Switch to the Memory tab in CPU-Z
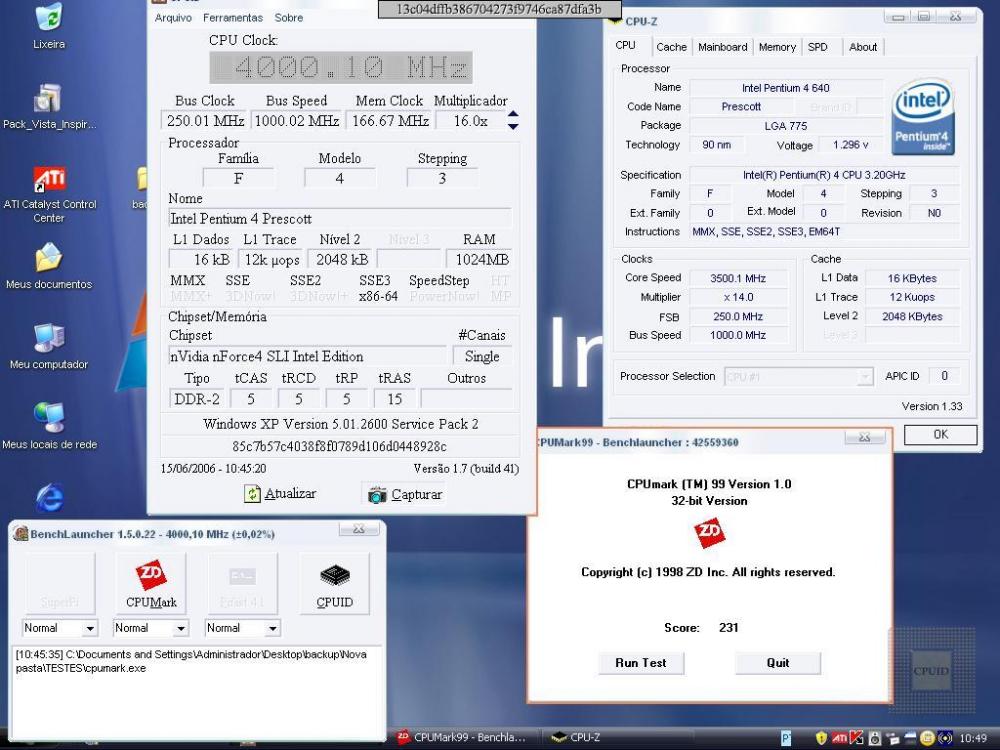1000x750 pixels. [x=777, y=47]
